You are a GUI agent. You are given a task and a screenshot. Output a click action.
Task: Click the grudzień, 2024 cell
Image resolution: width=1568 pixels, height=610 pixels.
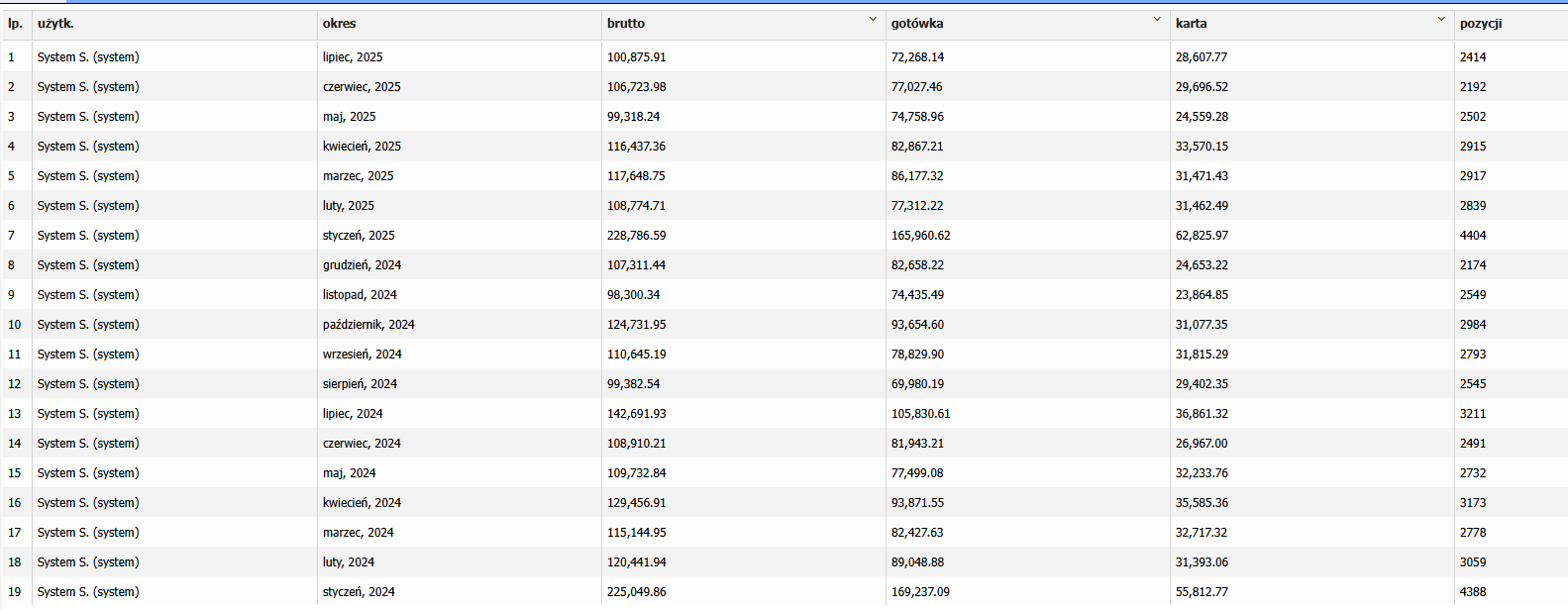[x=362, y=265]
